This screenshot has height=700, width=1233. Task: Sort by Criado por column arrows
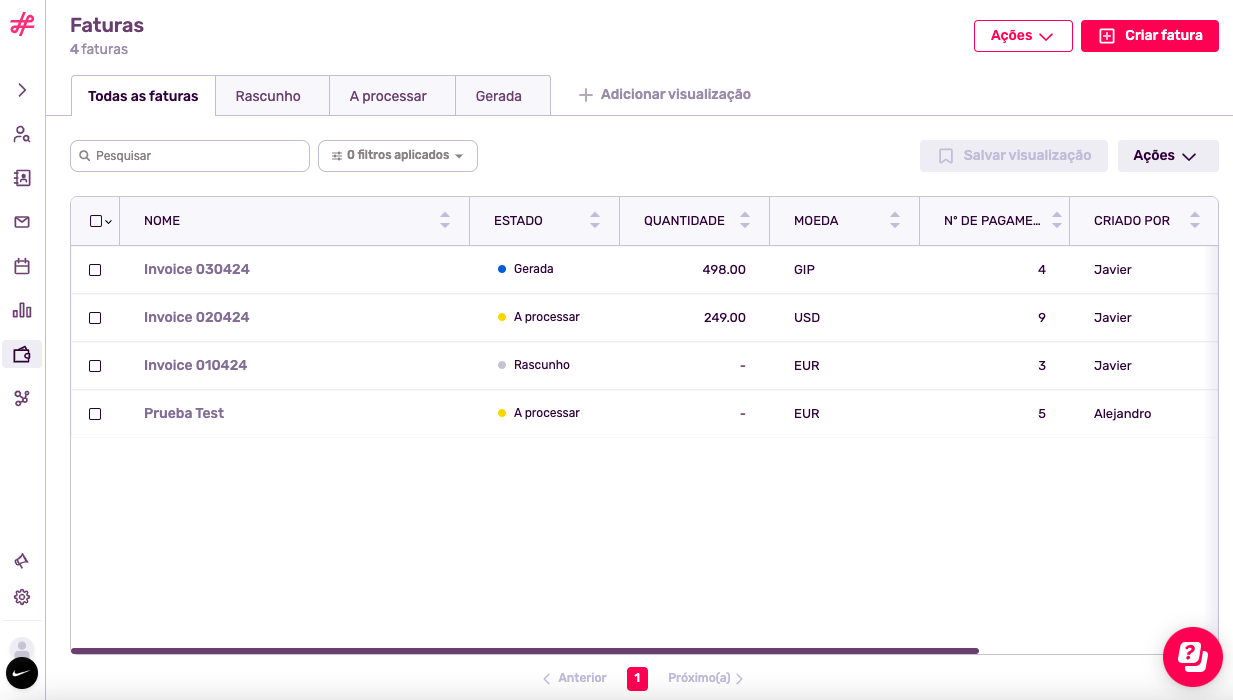tap(1195, 221)
